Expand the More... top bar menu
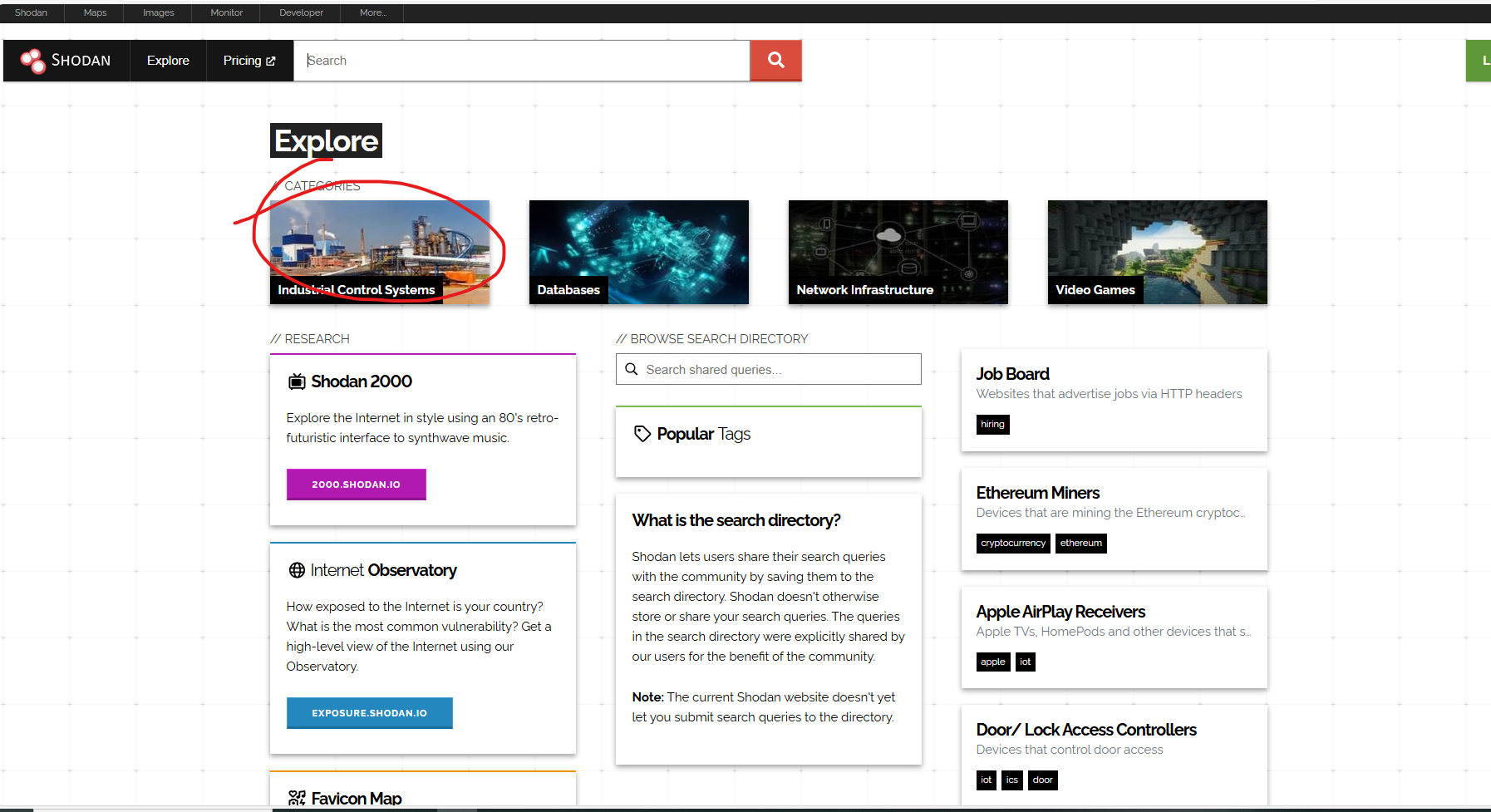Viewport: 1491px width, 812px height. [x=373, y=12]
